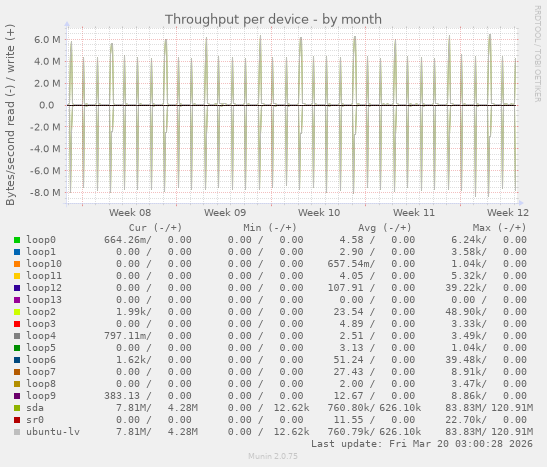This screenshot has width=547, height=467.
Task: Select the loop9 legend label
Action: (41, 396)
